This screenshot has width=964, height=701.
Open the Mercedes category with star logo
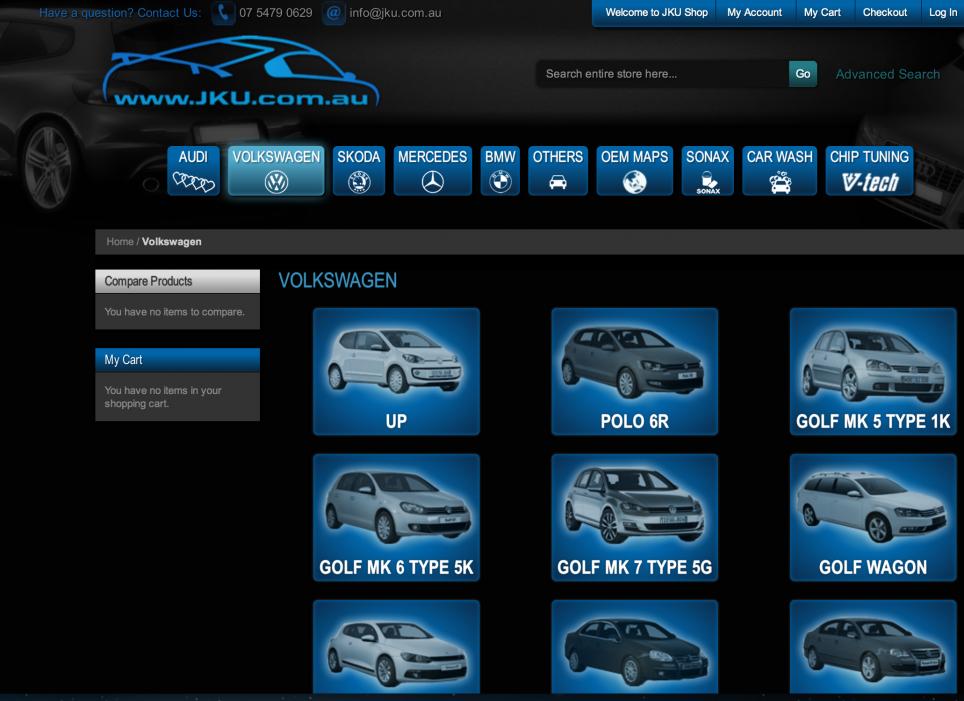click(x=432, y=171)
